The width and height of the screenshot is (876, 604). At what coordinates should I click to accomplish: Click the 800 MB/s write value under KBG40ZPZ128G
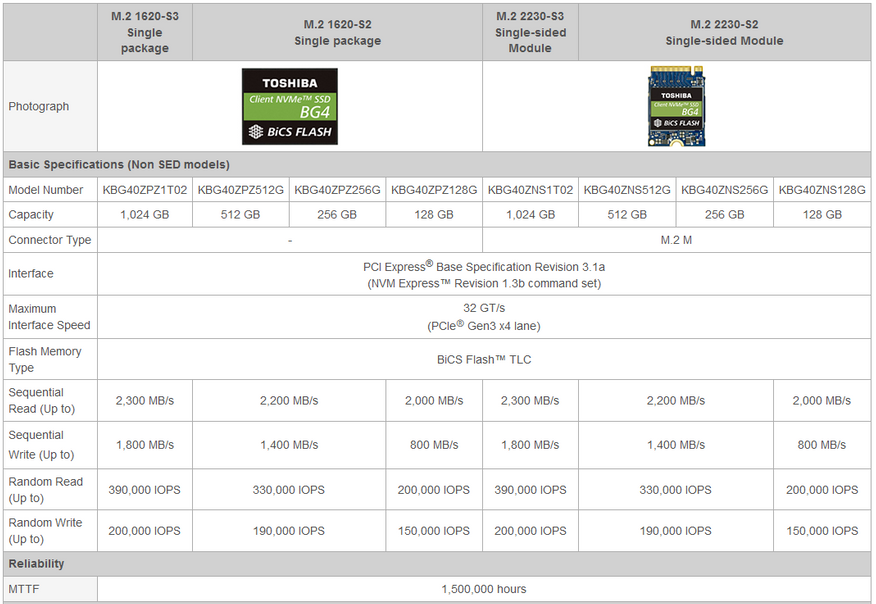(434, 445)
